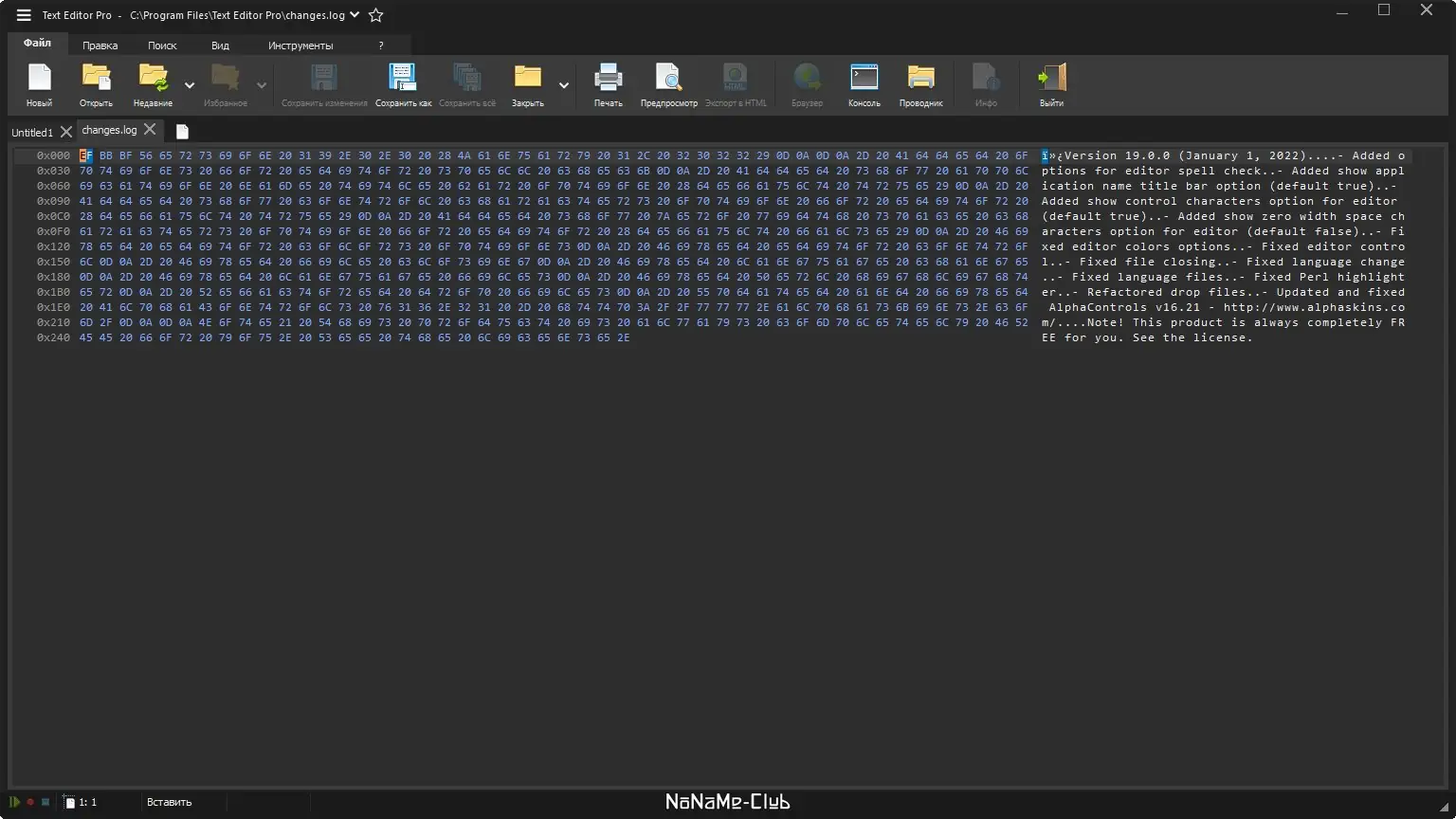Screen dimensions: 1456x819
Task: Click the text 'Version 19.0.0 (January 1, 2022)'
Action: (x=1186, y=155)
